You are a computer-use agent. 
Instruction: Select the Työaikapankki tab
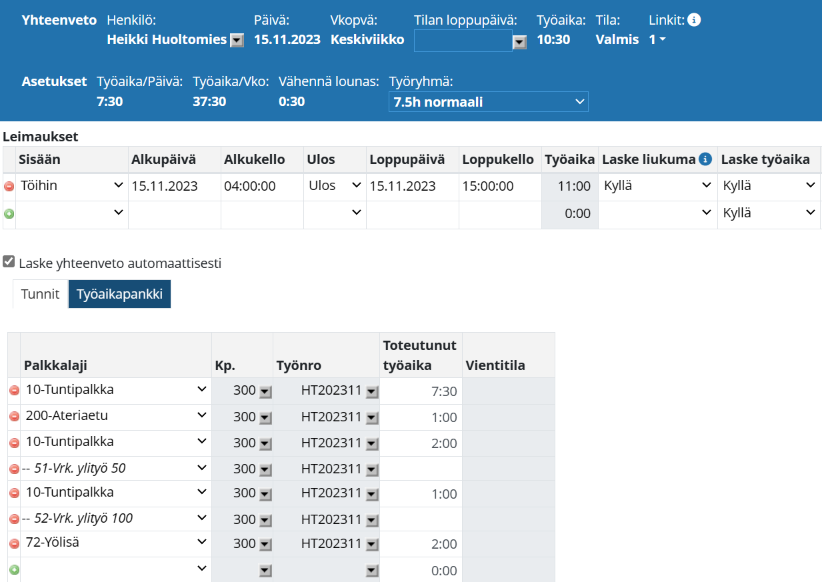point(119,294)
